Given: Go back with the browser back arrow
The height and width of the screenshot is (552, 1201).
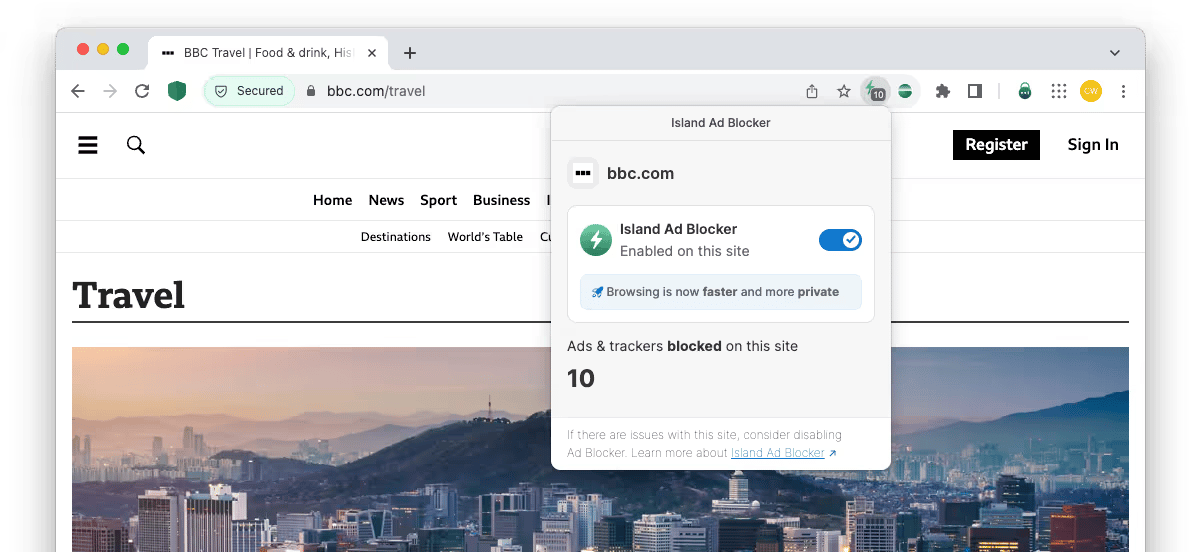Looking at the screenshot, I should tap(78, 91).
